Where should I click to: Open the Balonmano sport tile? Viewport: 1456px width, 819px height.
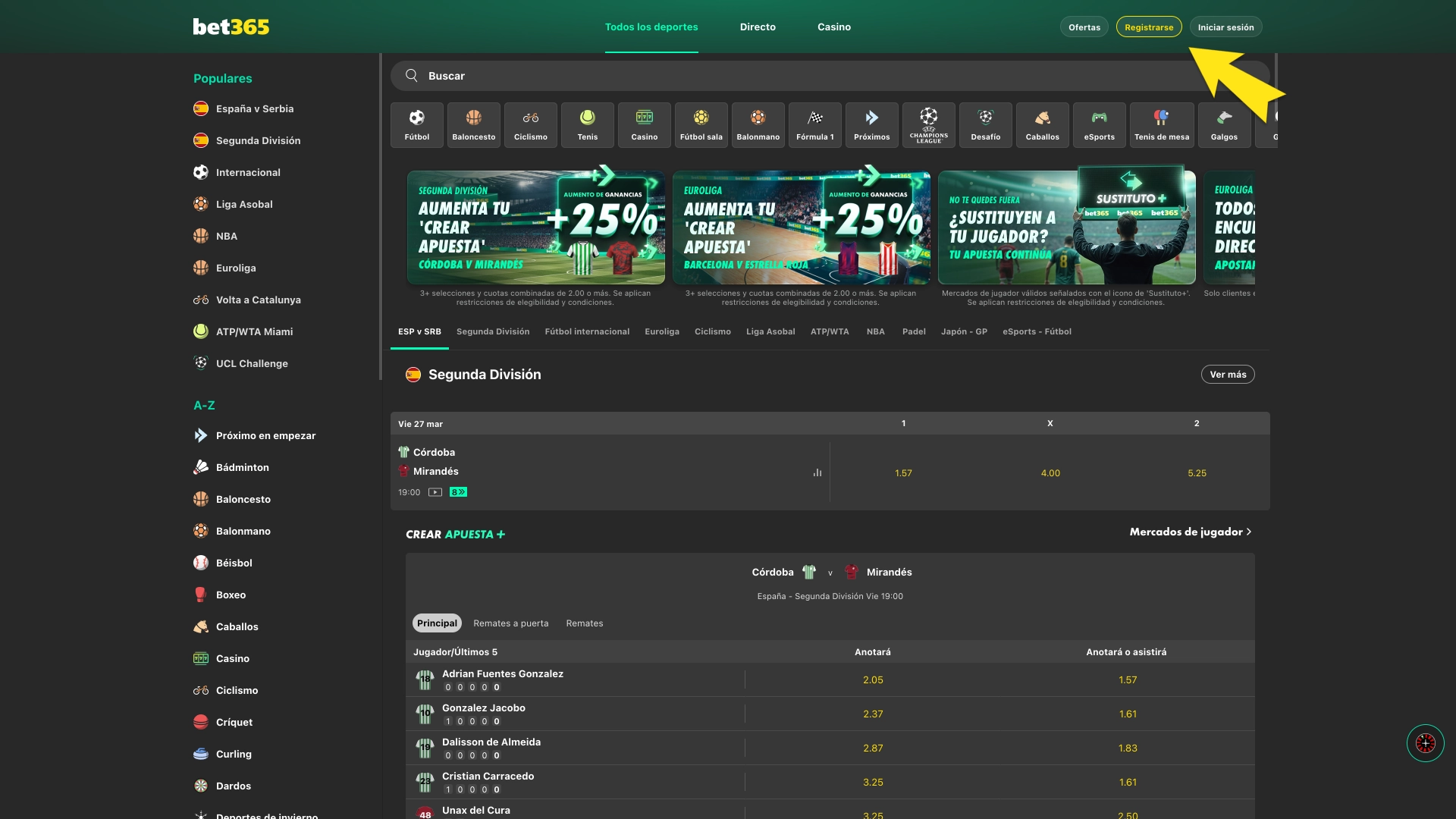pyautogui.click(x=758, y=125)
